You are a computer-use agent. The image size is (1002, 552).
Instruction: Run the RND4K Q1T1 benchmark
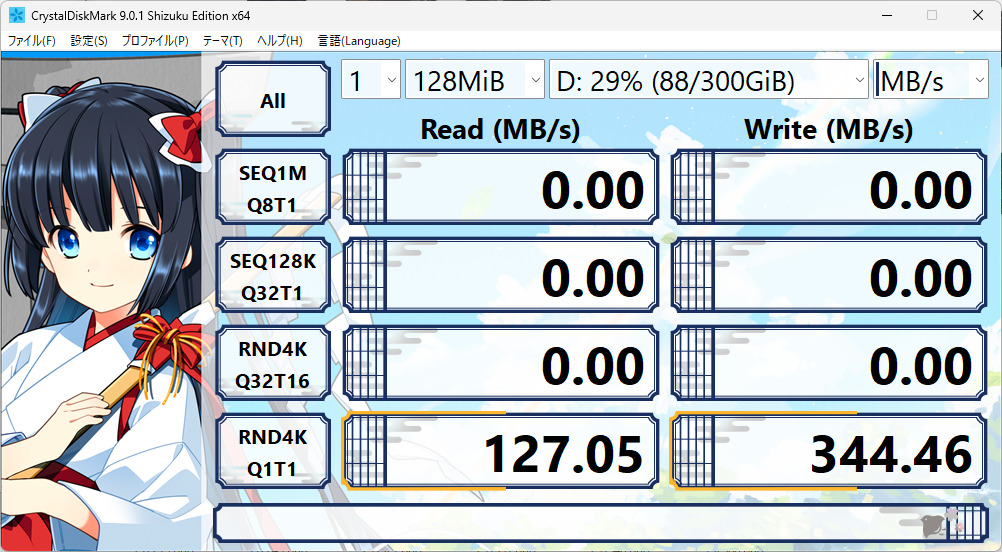[x=272, y=453]
